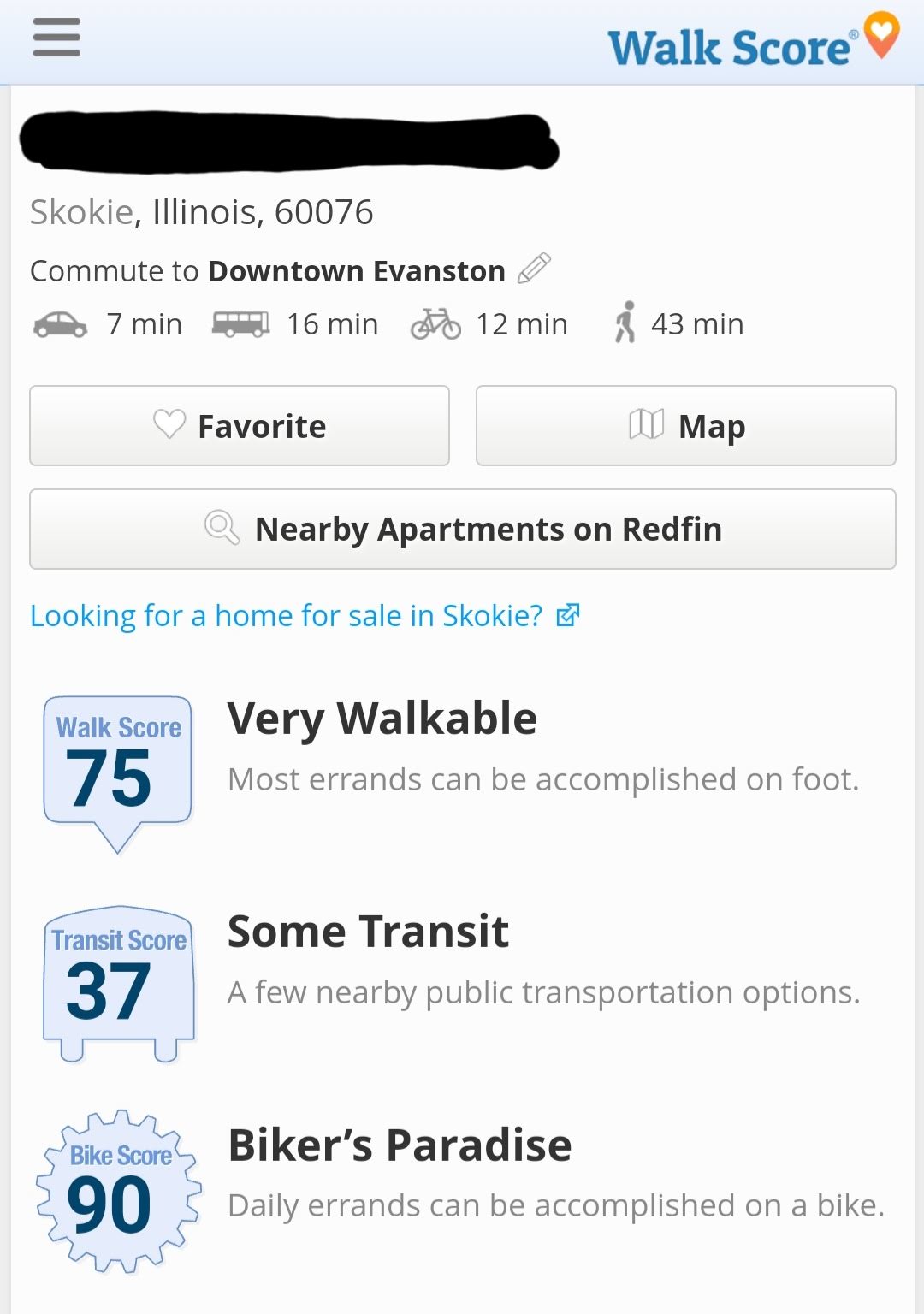Select the walking commute time icon
The image size is (924, 1314).
coord(625,323)
